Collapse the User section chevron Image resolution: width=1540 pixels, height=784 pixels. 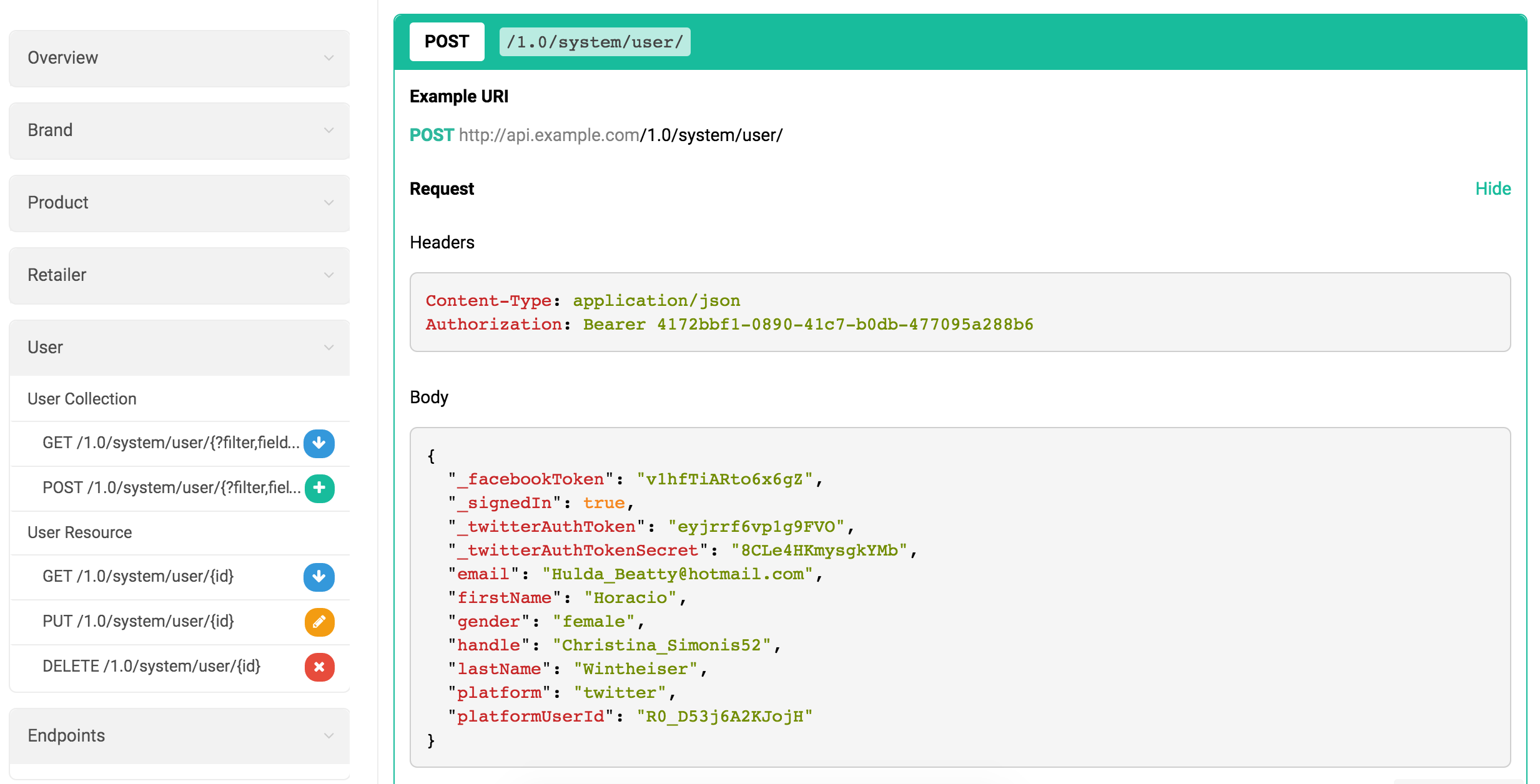click(x=328, y=348)
